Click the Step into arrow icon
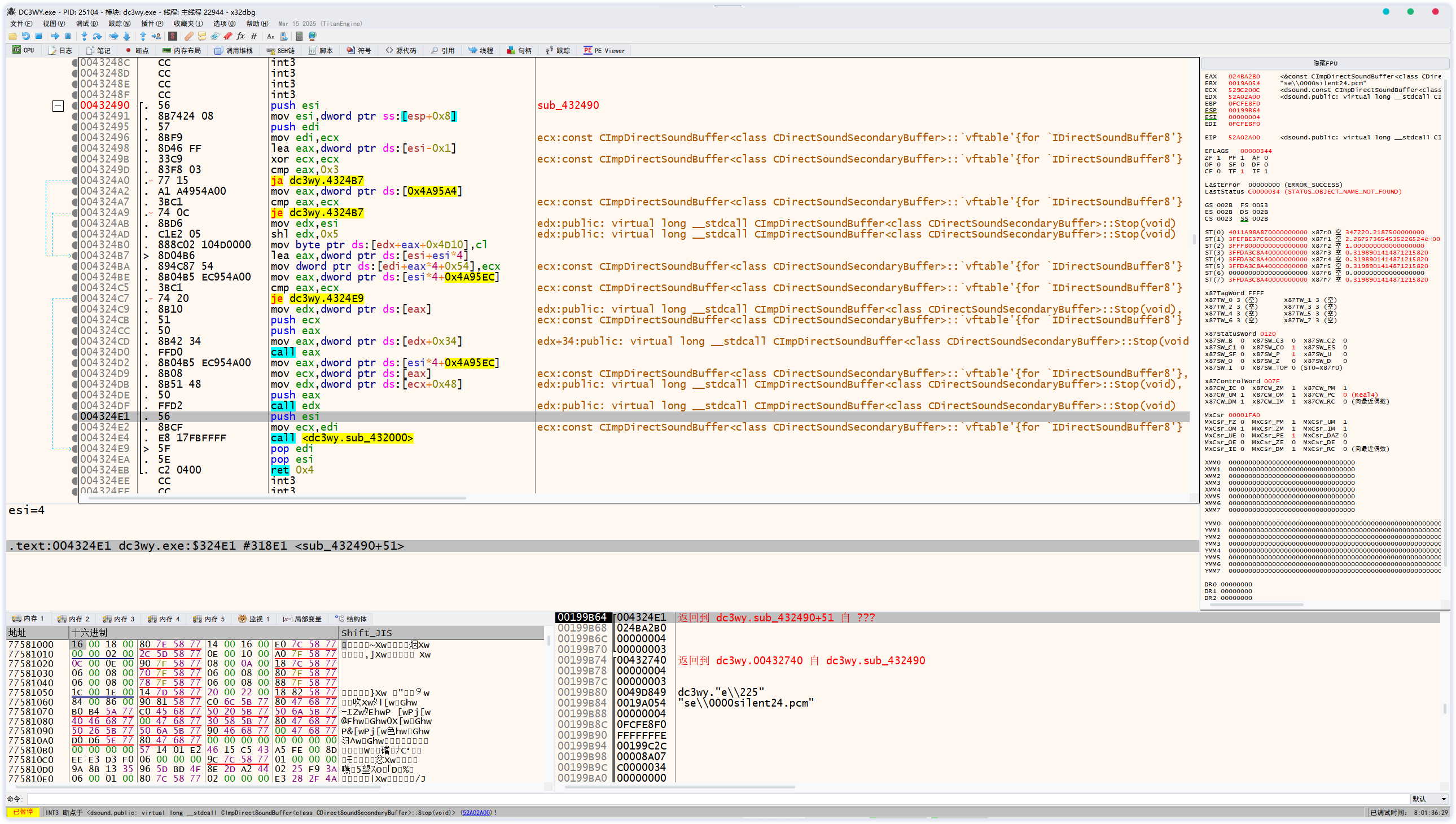This screenshot has width=1456, height=824. point(84,36)
